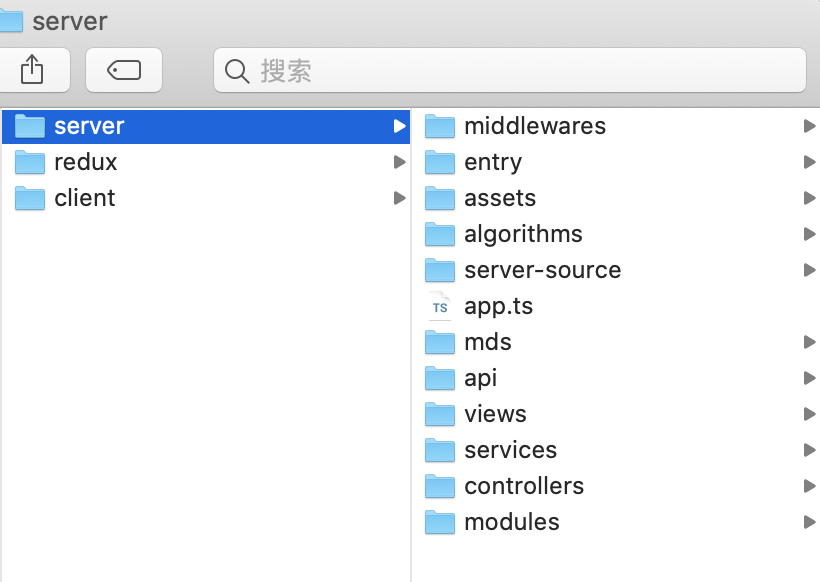
Task: Click the client folder icon
Action: (x=30, y=198)
